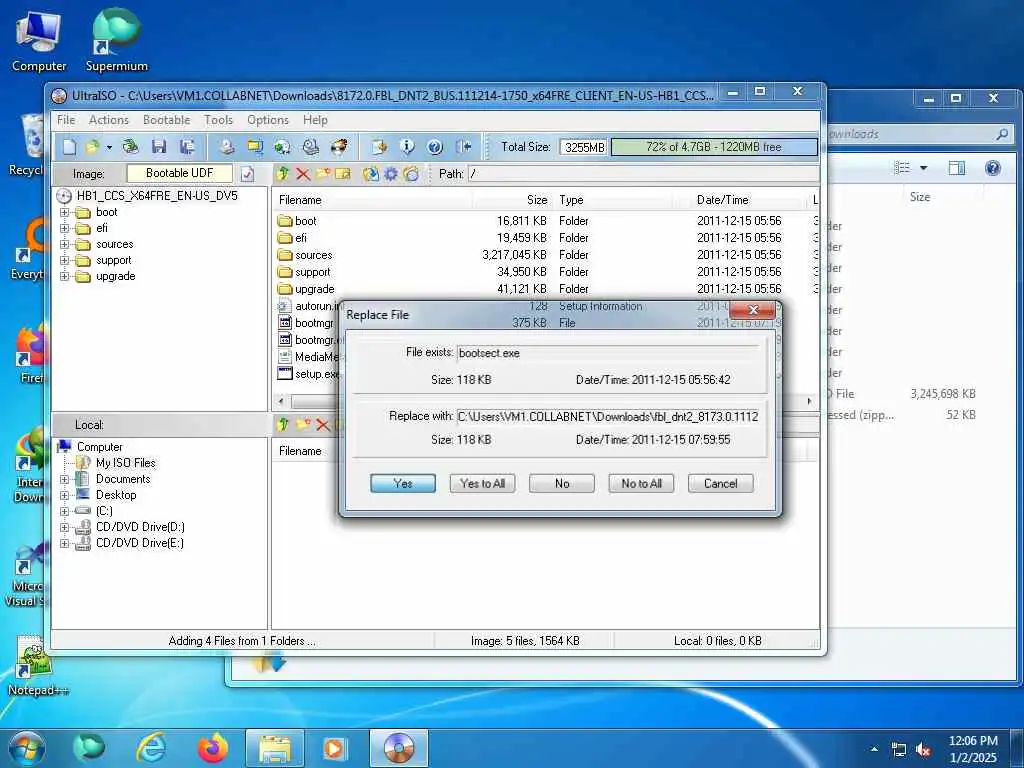Click the Make CD/DVD Image icon
The height and width of the screenshot is (768, 1024).
pos(227,147)
